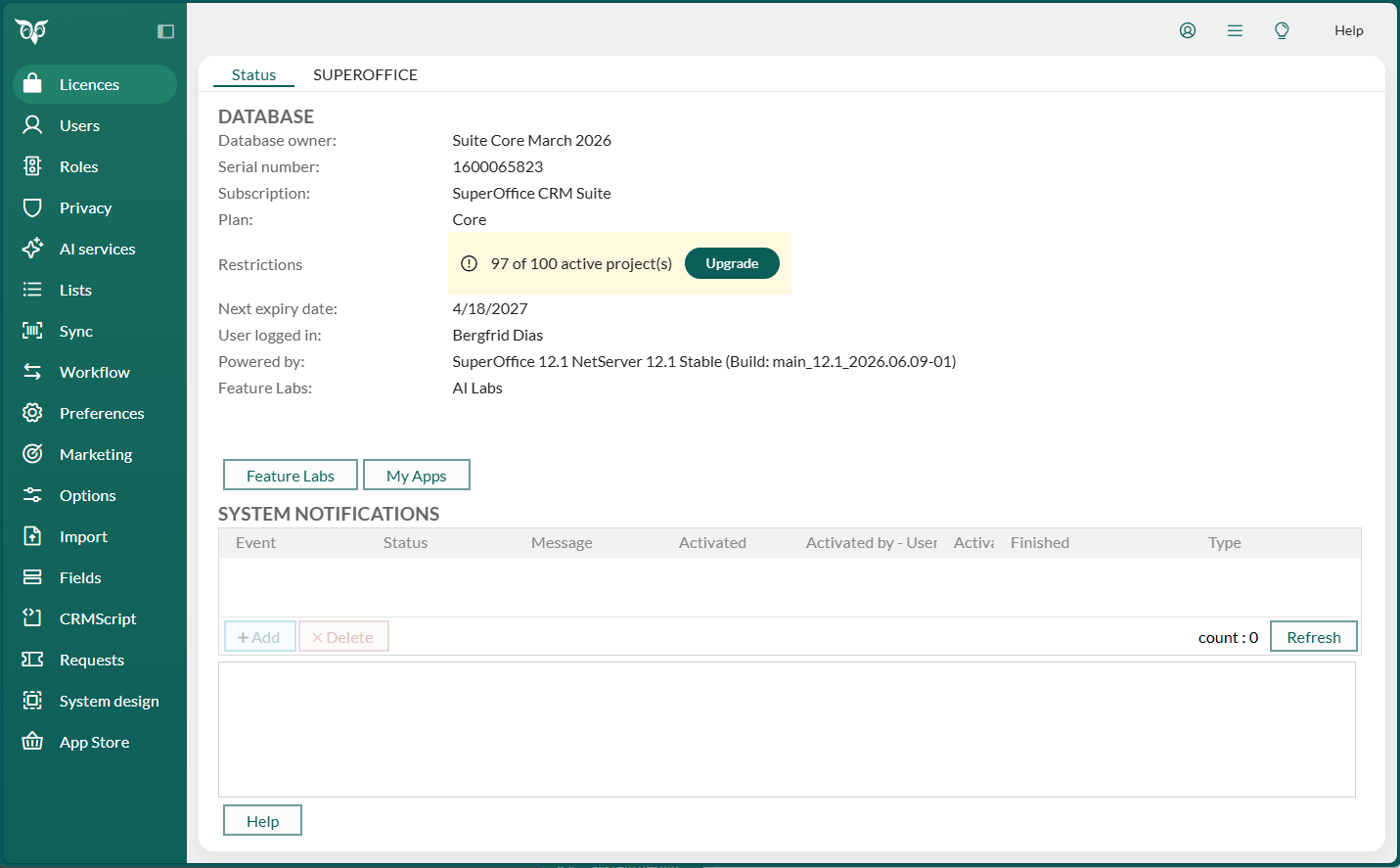This screenshot has height=868, width=1400.
Task: Switch to the SUPEROFFICE tab
Action: click(x=365, y=74)
